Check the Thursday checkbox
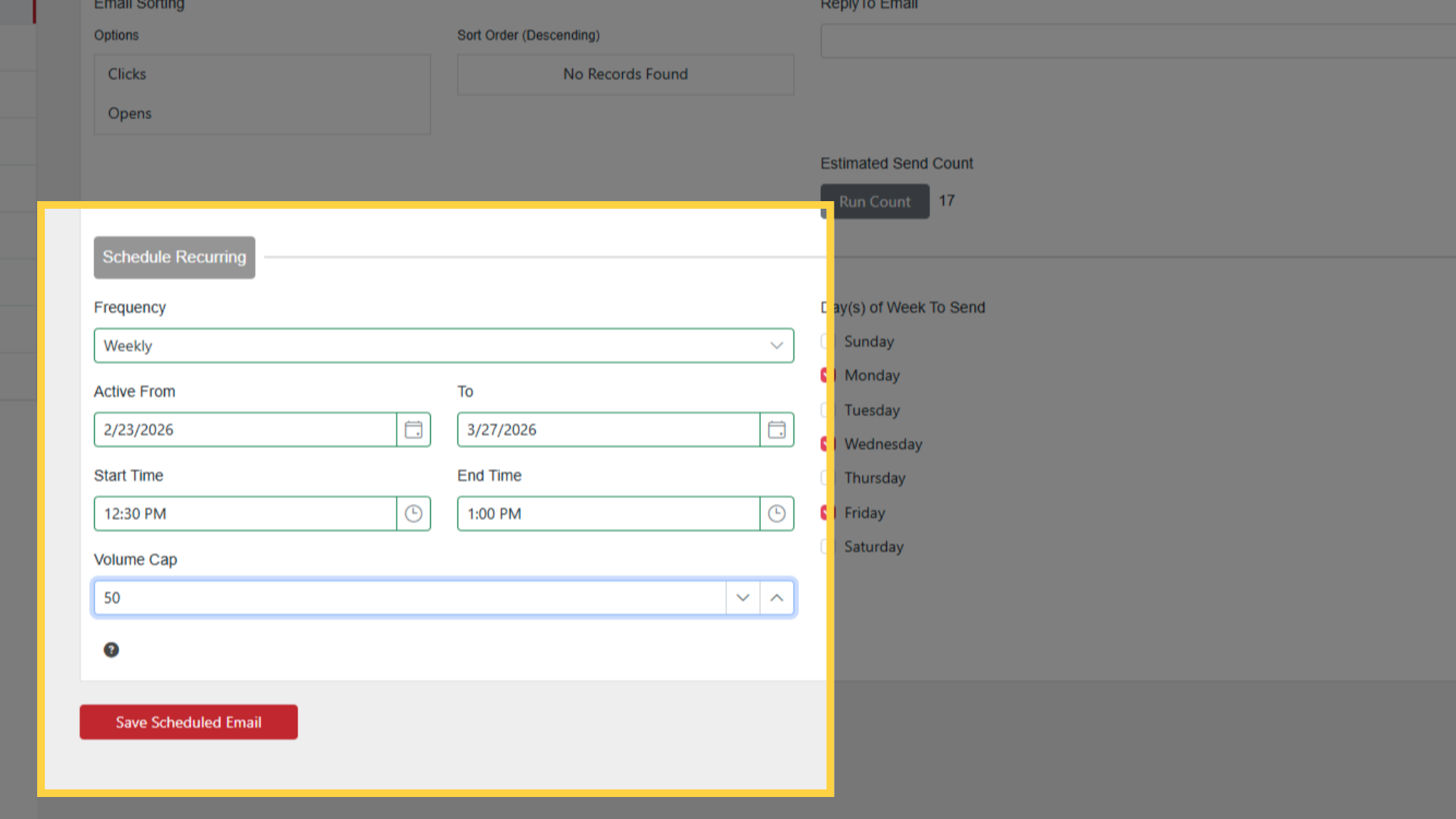1456x819 pixels. [828, 478]
